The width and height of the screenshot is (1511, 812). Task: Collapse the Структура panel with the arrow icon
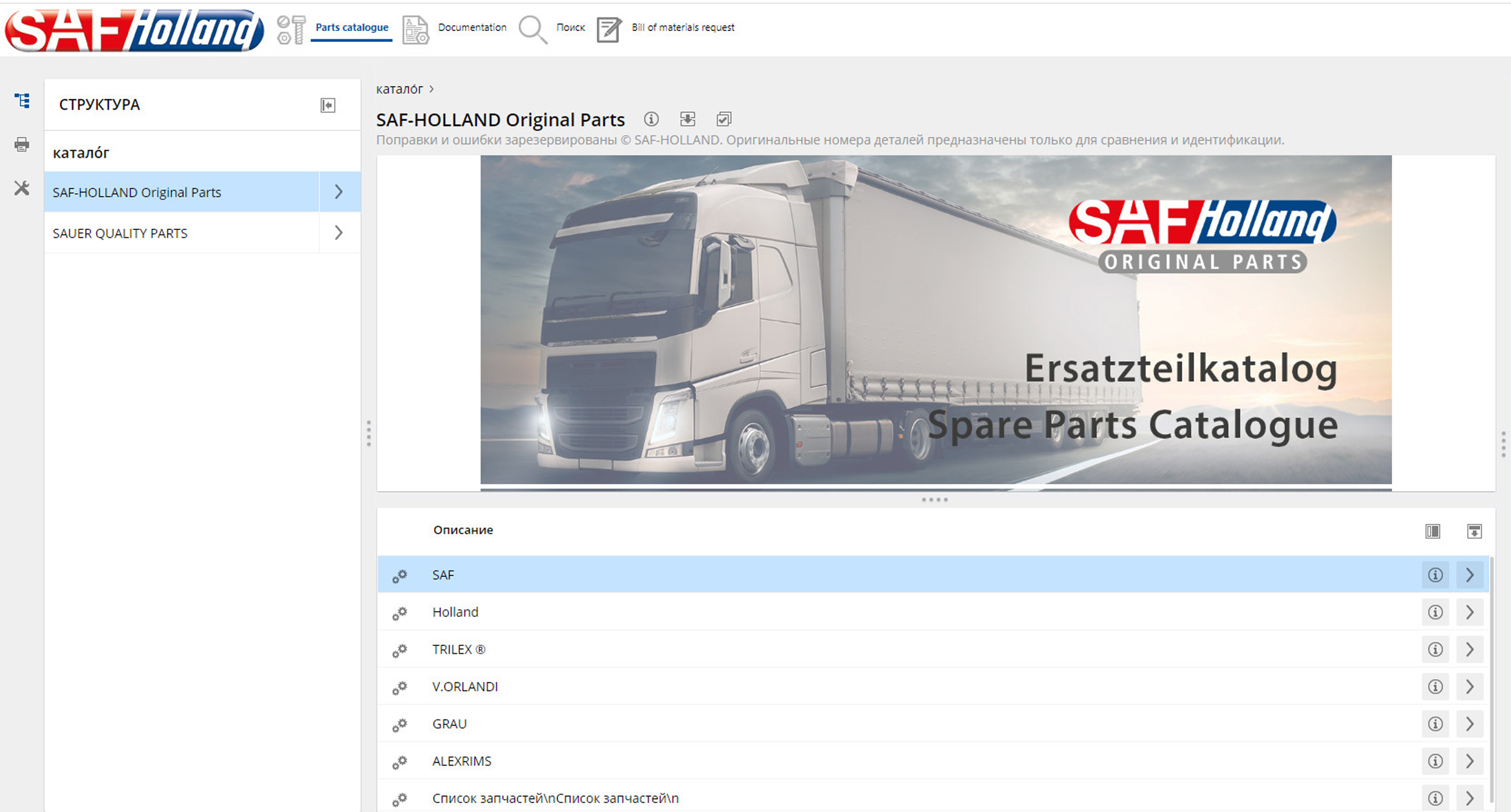(328, 105)
